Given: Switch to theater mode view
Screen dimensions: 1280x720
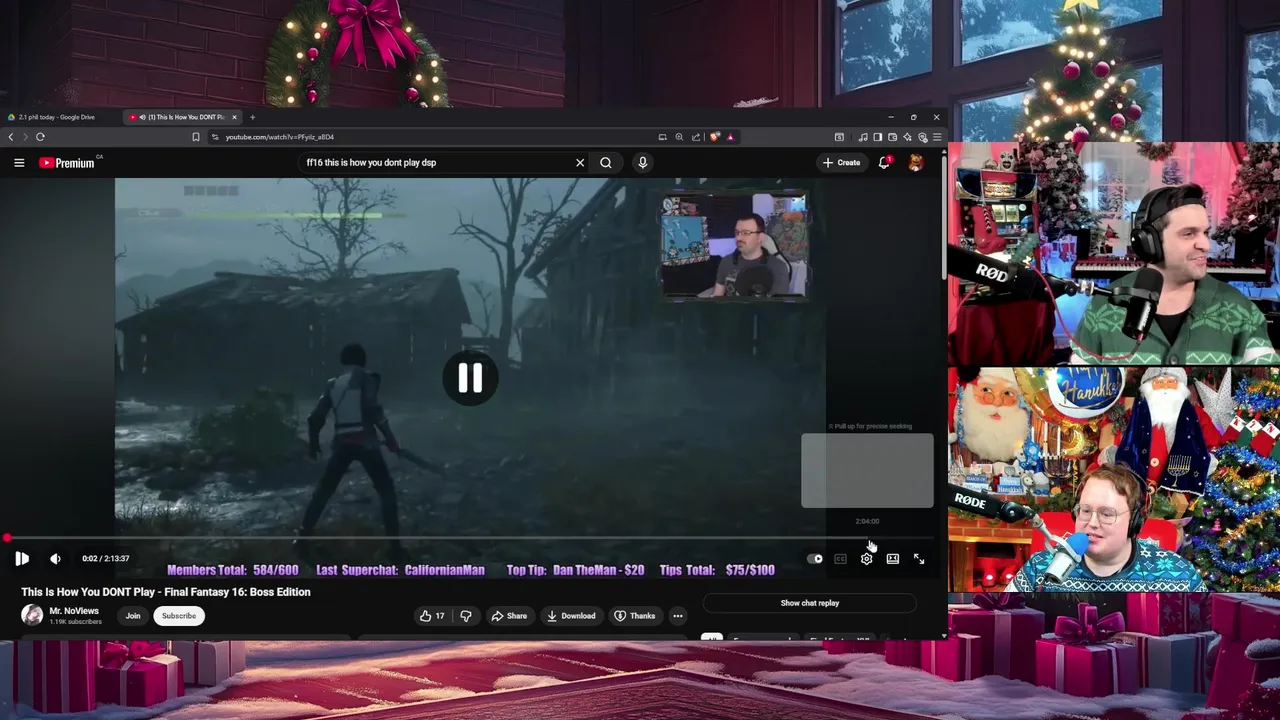Looking at the screenshot, I should [x=892, y=559].
